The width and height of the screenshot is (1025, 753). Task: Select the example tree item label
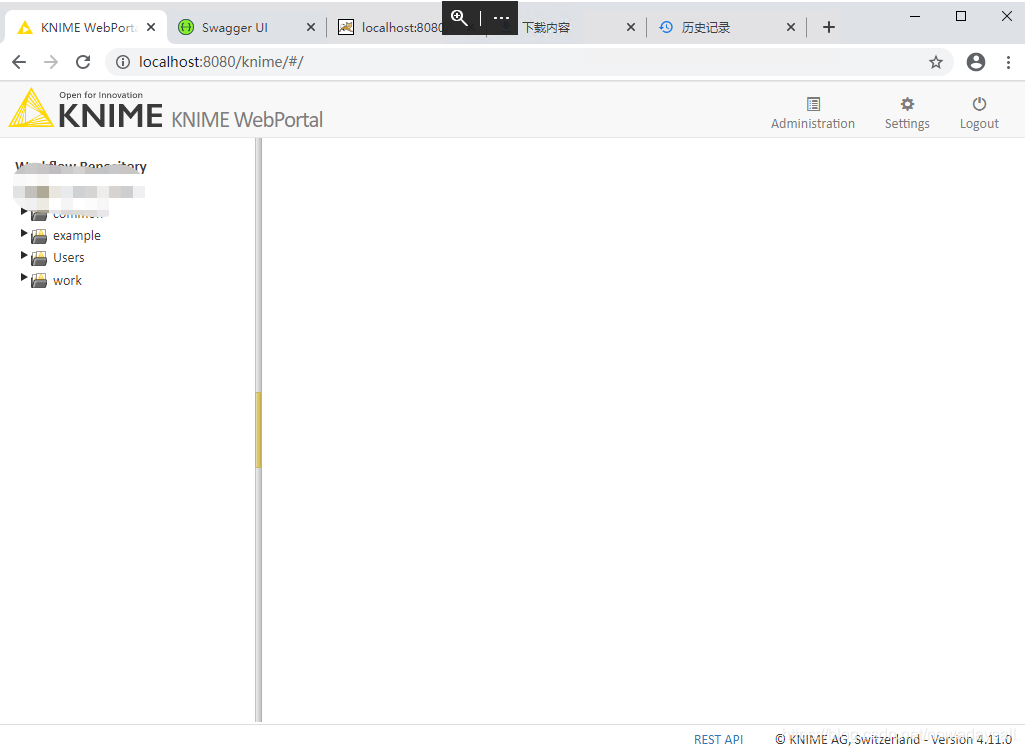77,236
